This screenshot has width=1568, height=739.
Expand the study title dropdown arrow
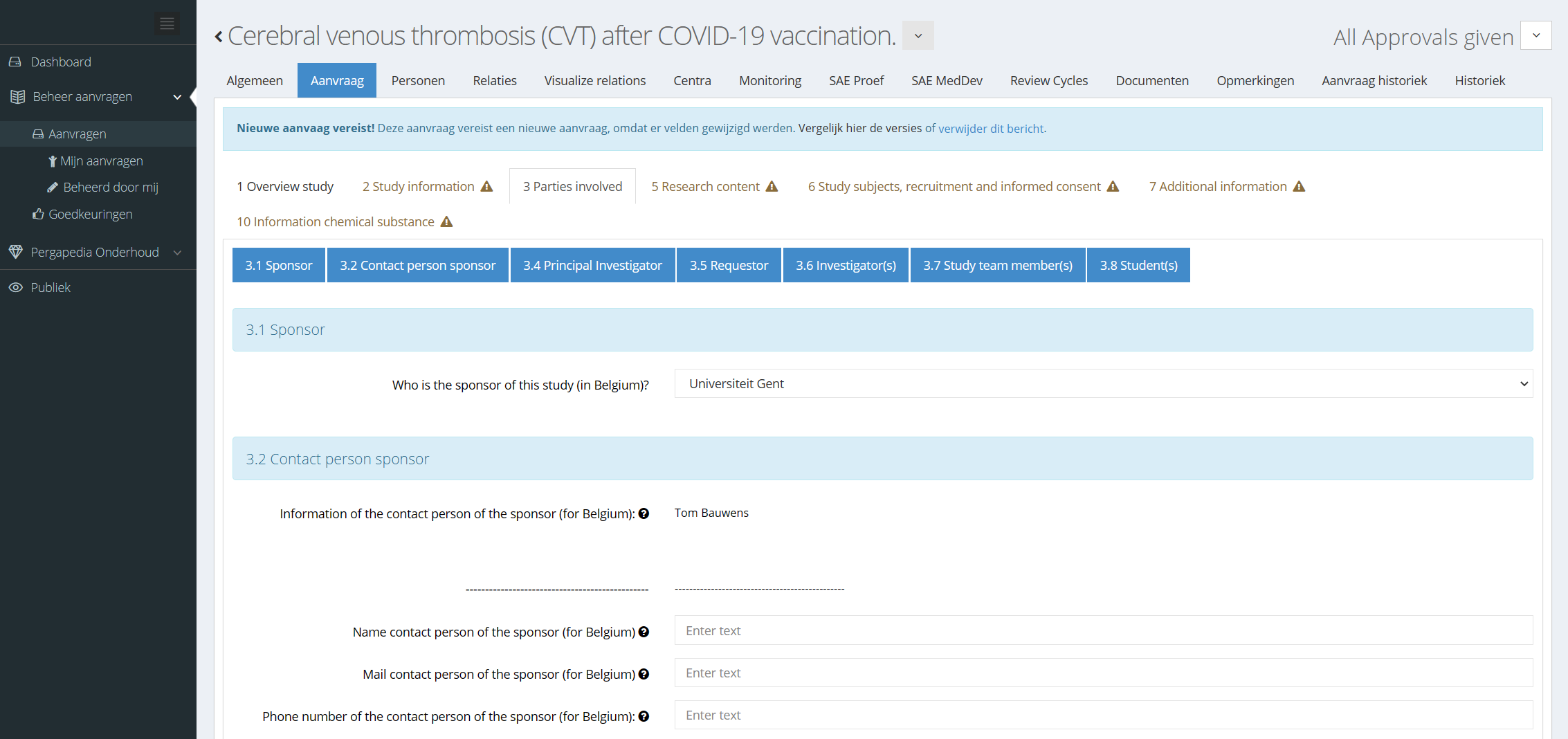click(918, 36)
